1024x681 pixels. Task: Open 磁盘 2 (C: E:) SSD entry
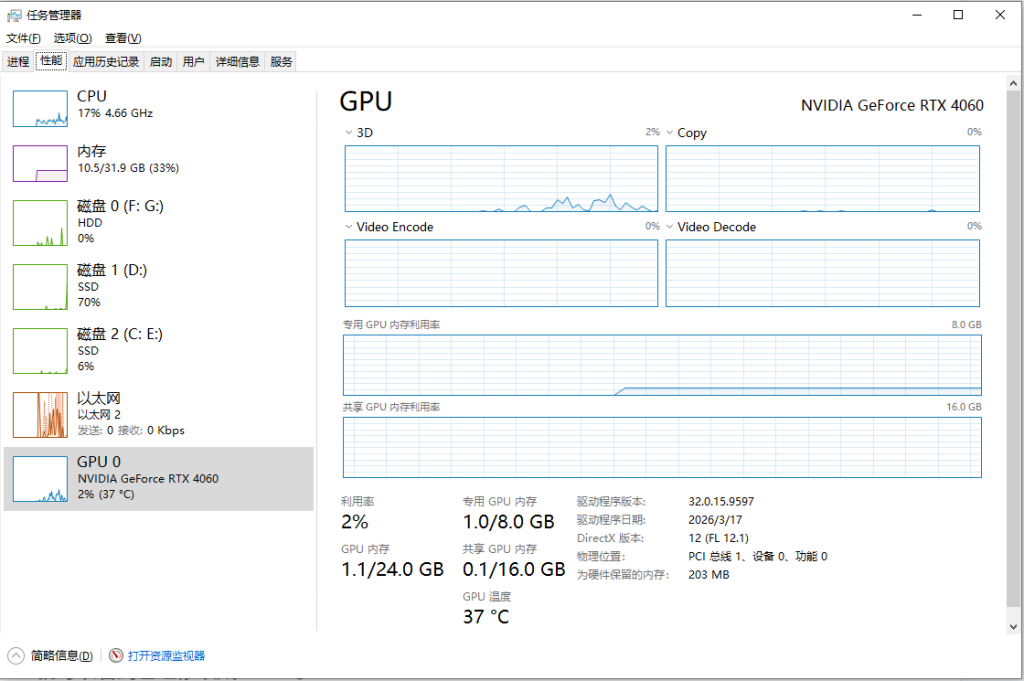click(x=119, y=350)
